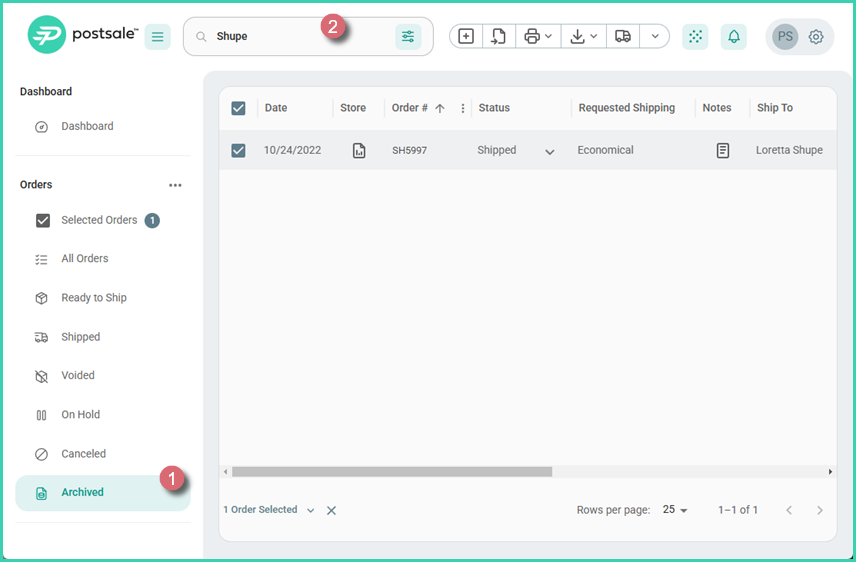Click the add new order icon

point(466,37)
